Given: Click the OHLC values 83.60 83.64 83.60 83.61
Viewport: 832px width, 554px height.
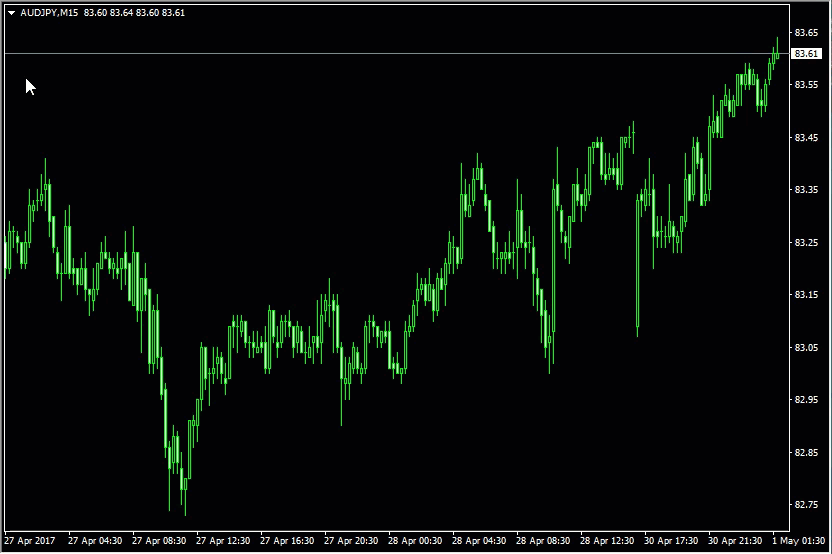Looking at the screenshot, I should (134, 13).
